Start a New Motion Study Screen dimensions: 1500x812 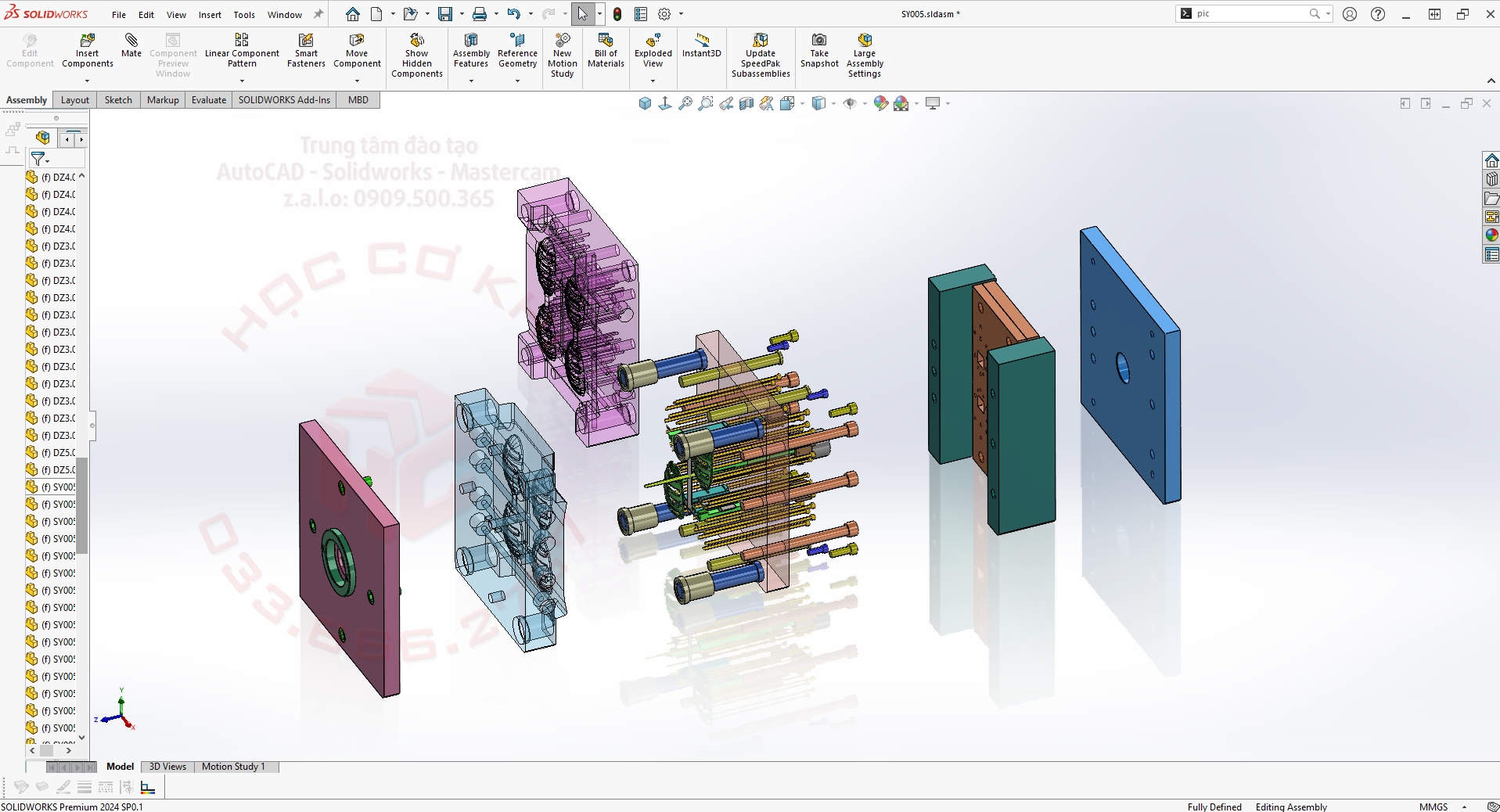coord(562,56)
